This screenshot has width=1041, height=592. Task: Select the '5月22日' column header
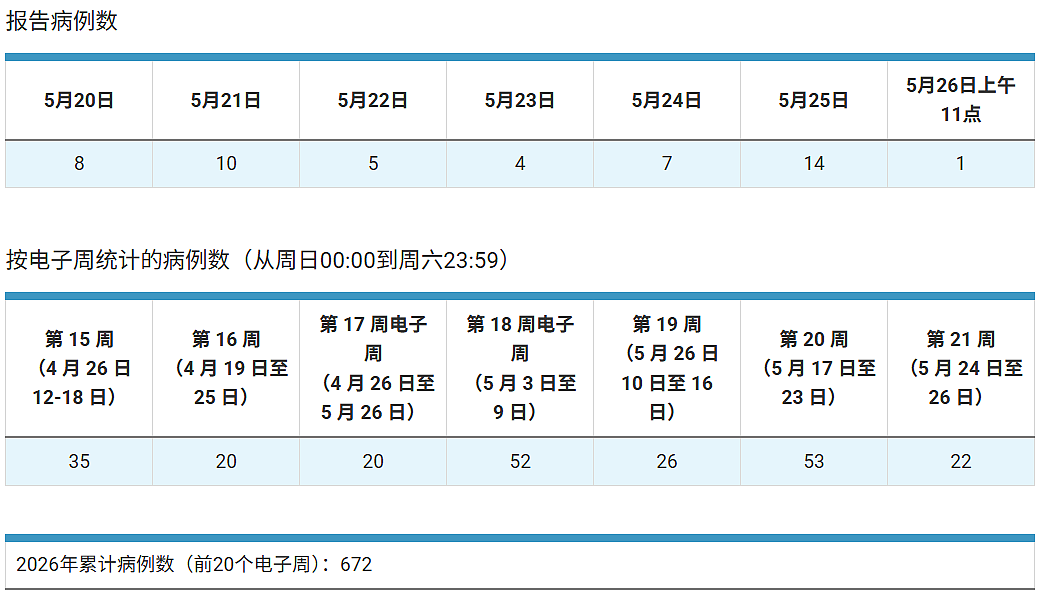pos(373,100)
